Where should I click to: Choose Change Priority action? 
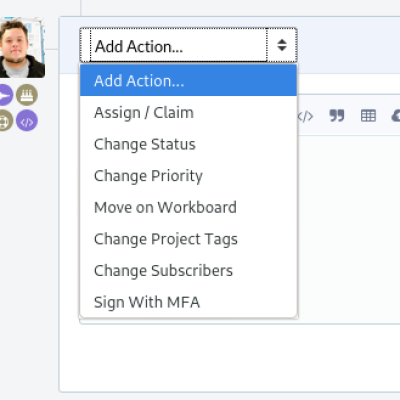coord(188,176)
